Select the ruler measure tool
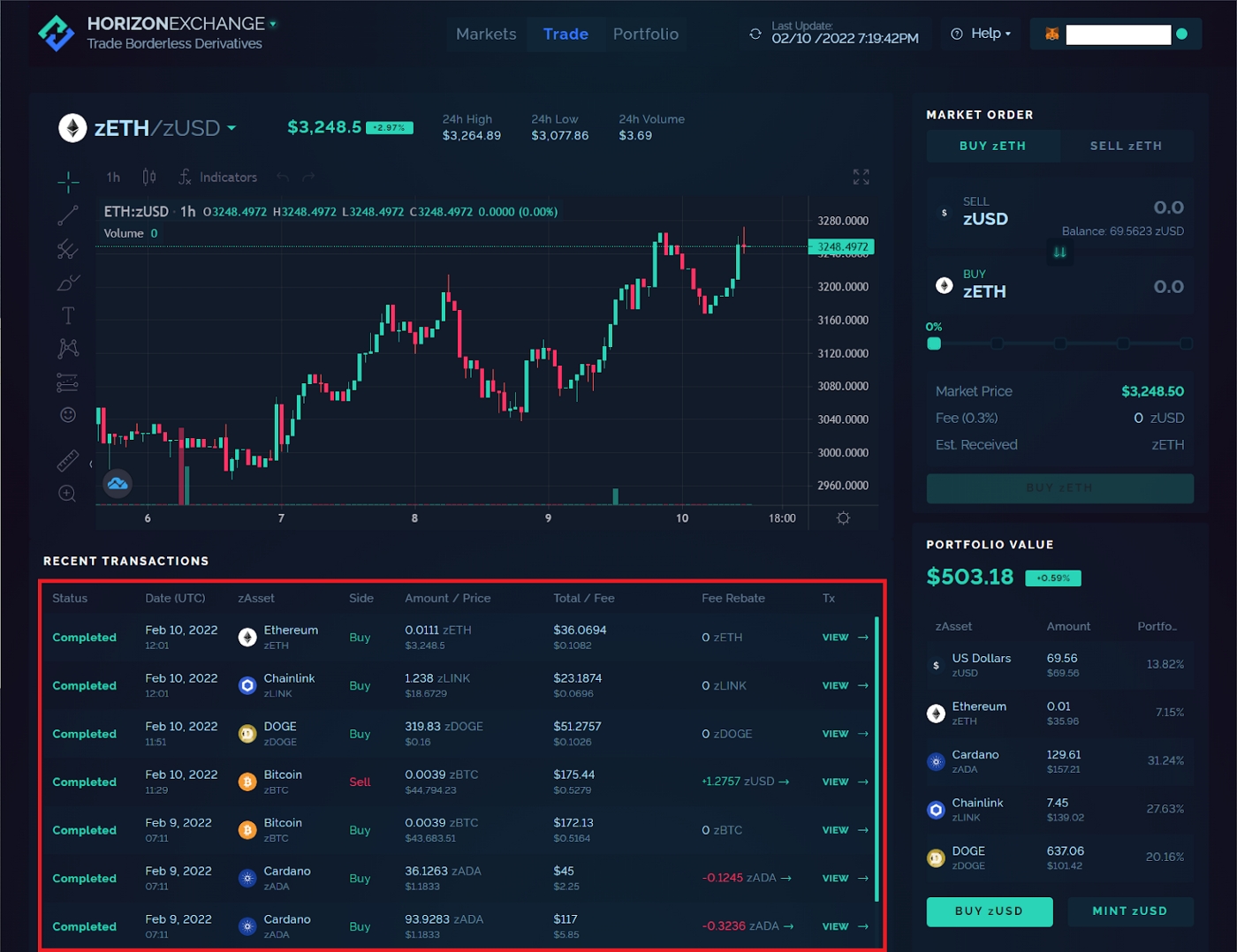Screen dimensions: 1237x952 pyautogui.click(x=68, y=460)
